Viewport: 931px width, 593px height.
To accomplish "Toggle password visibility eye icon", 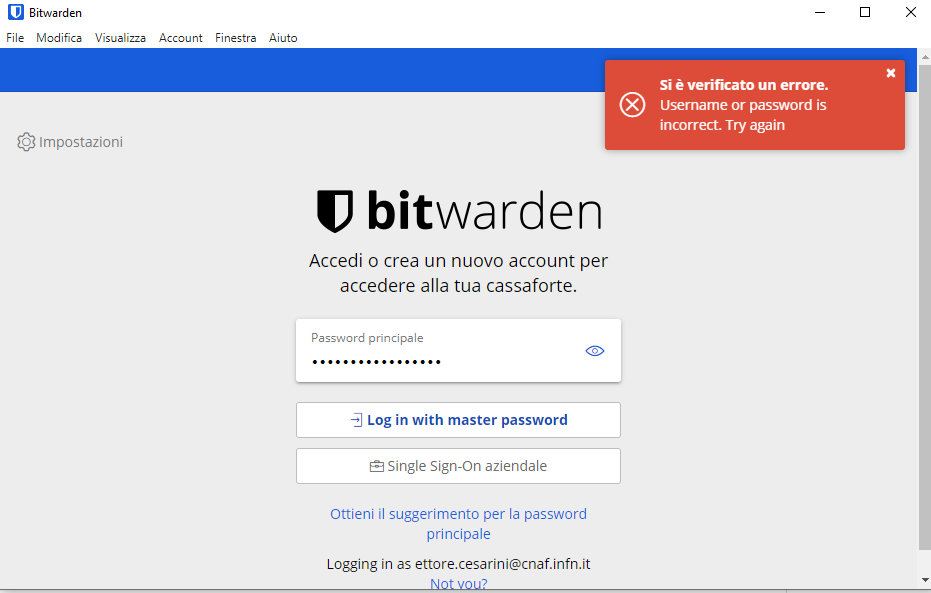I will tap(594, 351).
